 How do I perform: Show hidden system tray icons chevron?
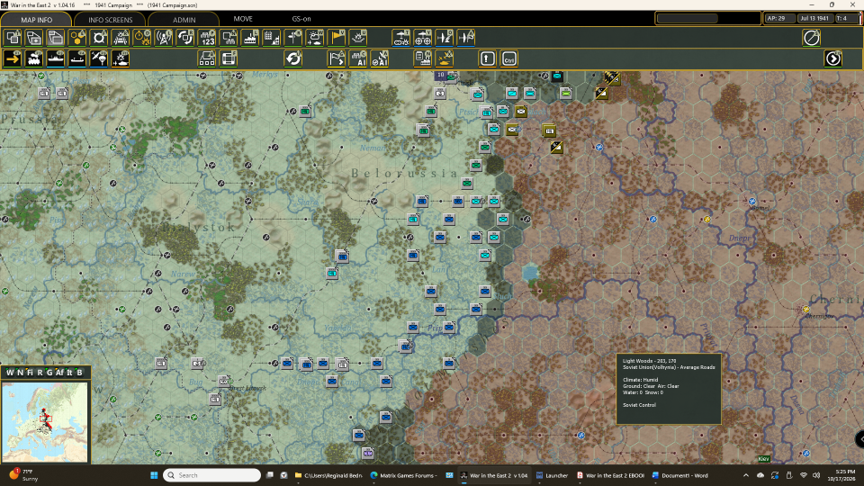746,475
